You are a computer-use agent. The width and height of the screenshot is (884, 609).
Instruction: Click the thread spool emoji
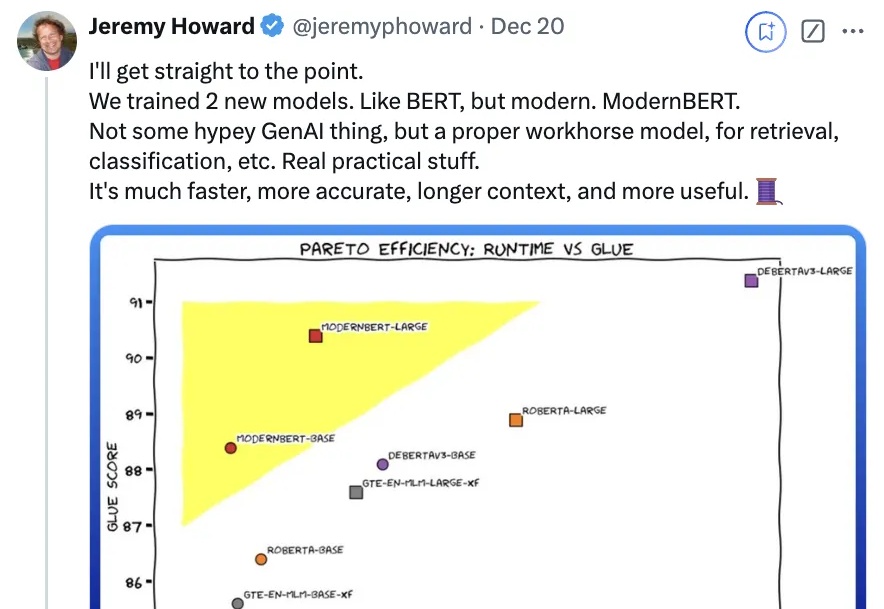click(x=768, y=191)
